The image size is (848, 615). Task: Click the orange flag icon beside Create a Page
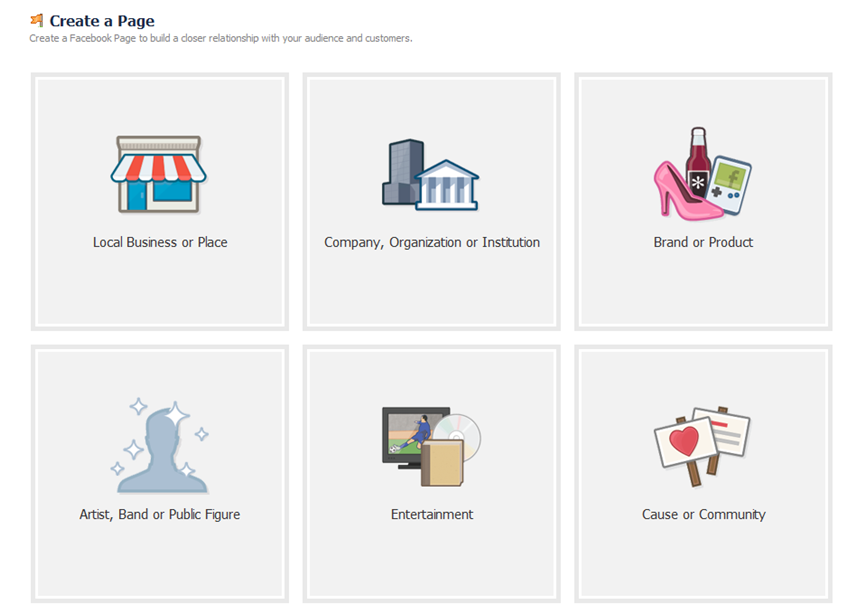[36, 21]
